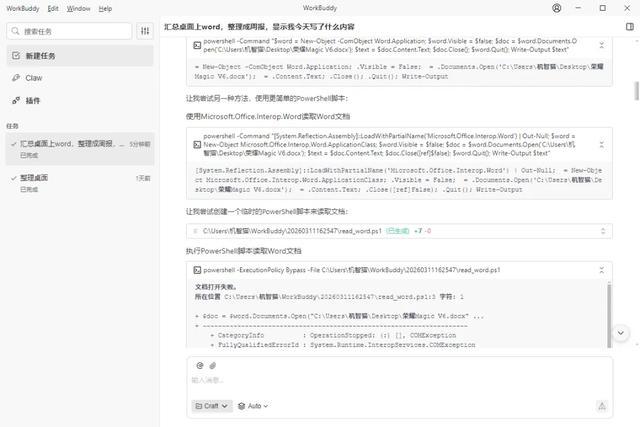Open the Edit menu
This screenshot has width=640, height=427.
53,8
